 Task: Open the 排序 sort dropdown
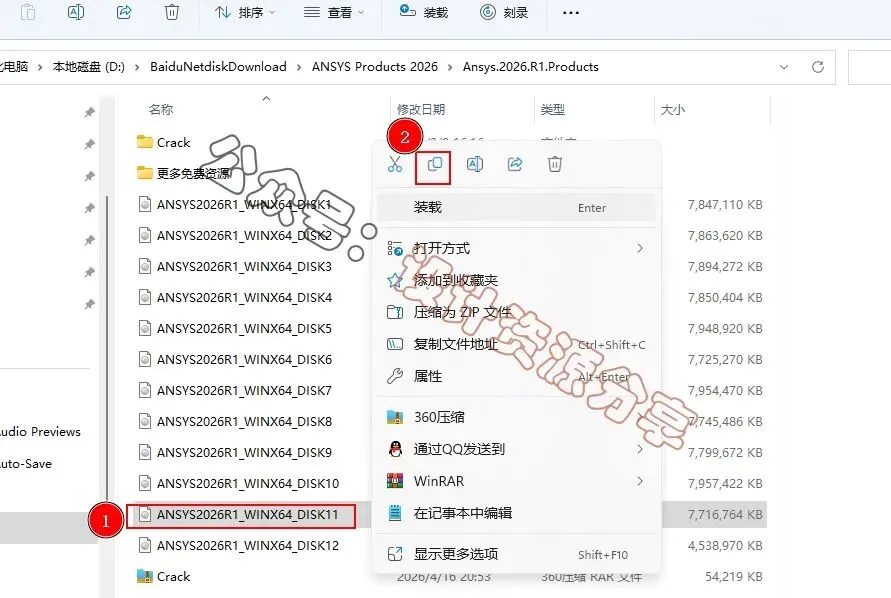245,12
